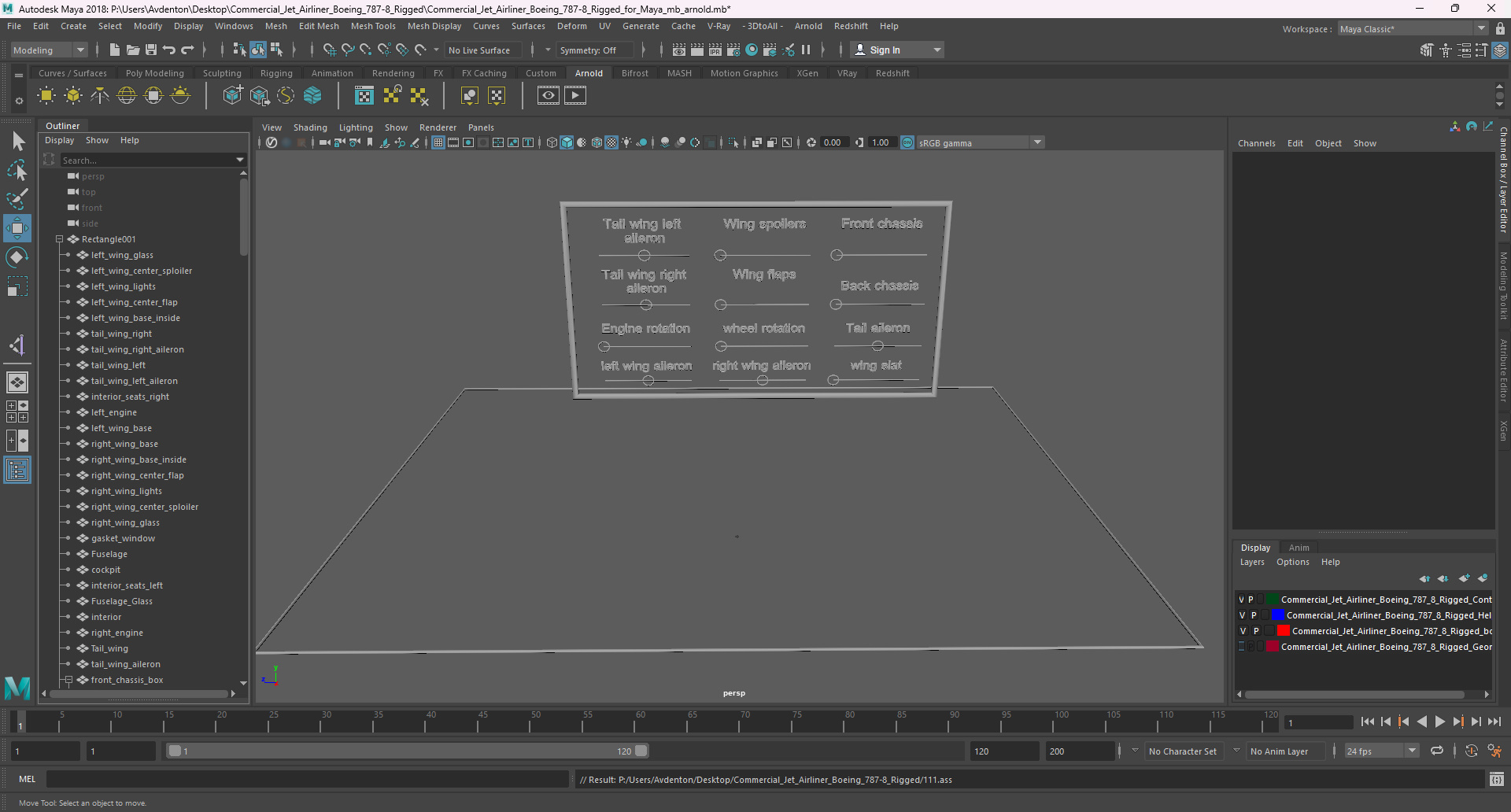
Task: Open viewport Shading menu
Action: pos(310,127)
